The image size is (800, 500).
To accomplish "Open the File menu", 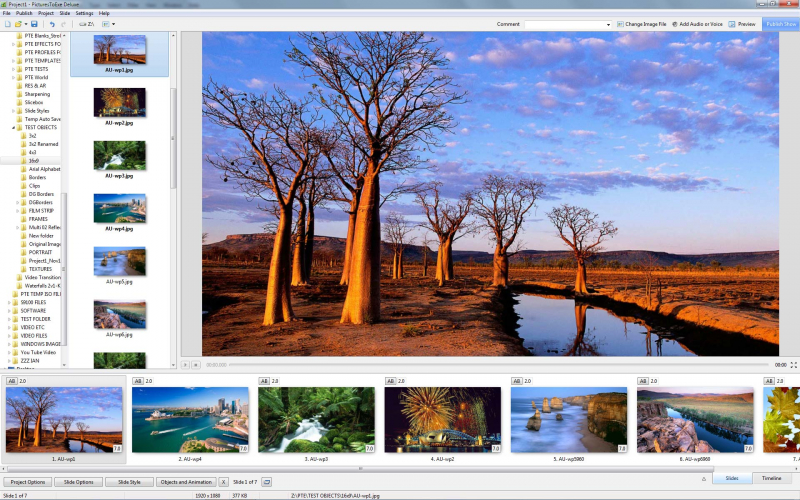I will click(x=6, y=13).
